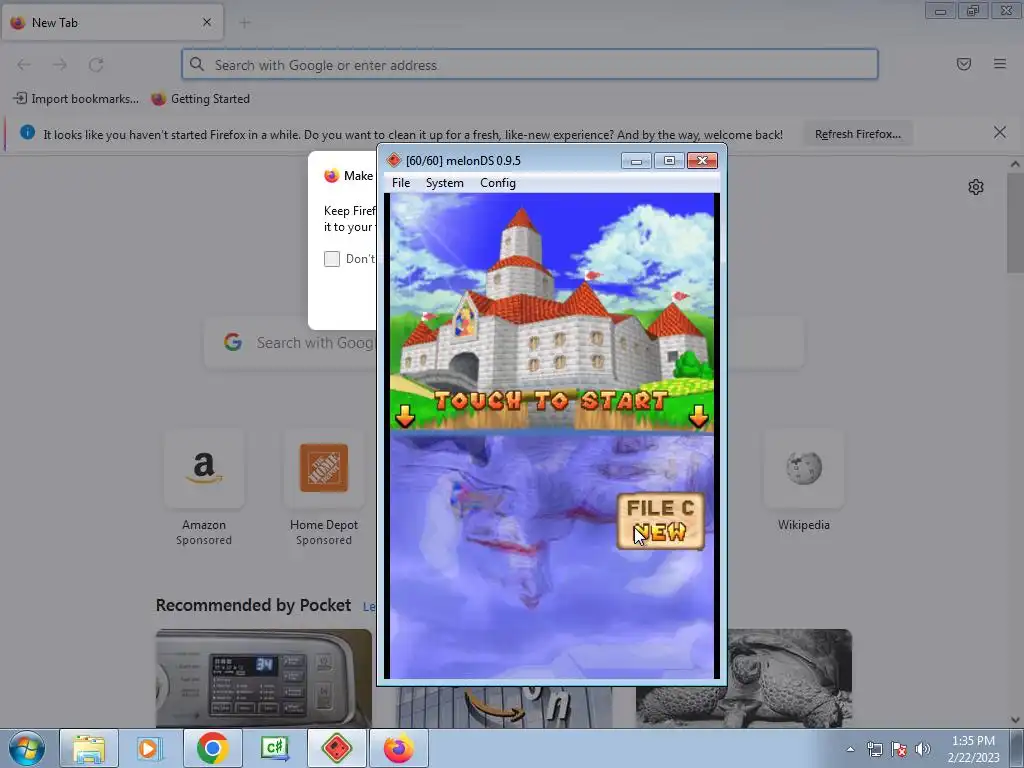Open the volume speaker tray icon

[923, 749]
